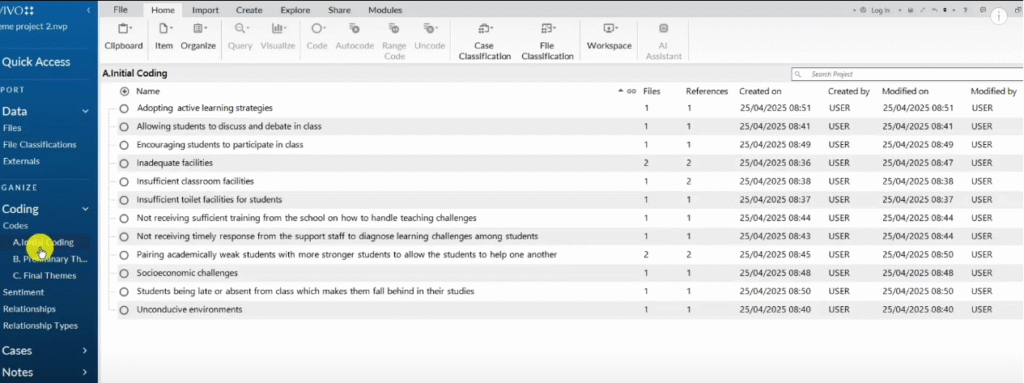Switch to the Share tab
The width and height of the screenshot is (1024, 383).
tap(340, 10)
